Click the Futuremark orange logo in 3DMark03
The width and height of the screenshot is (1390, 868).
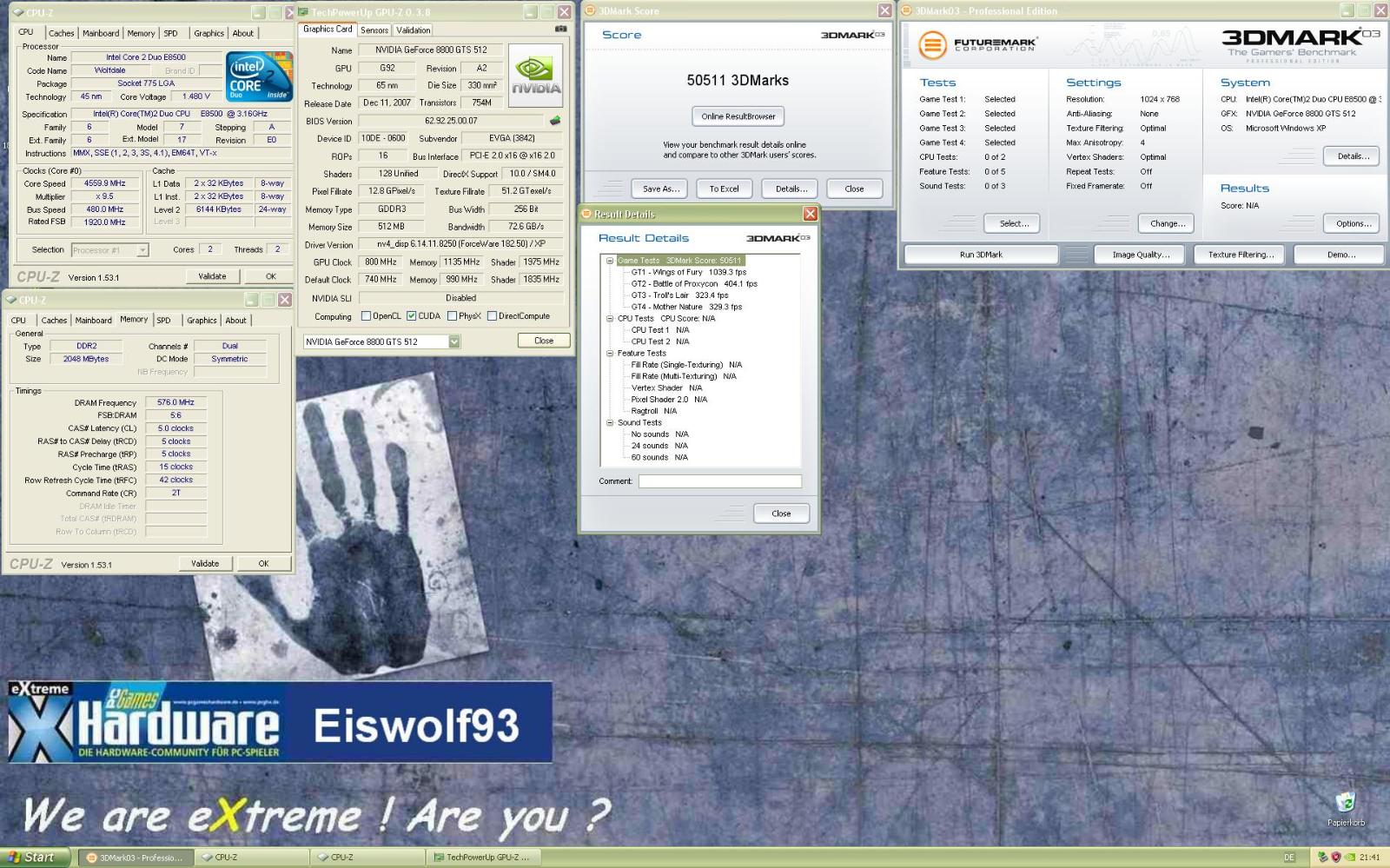coord(932,44)
